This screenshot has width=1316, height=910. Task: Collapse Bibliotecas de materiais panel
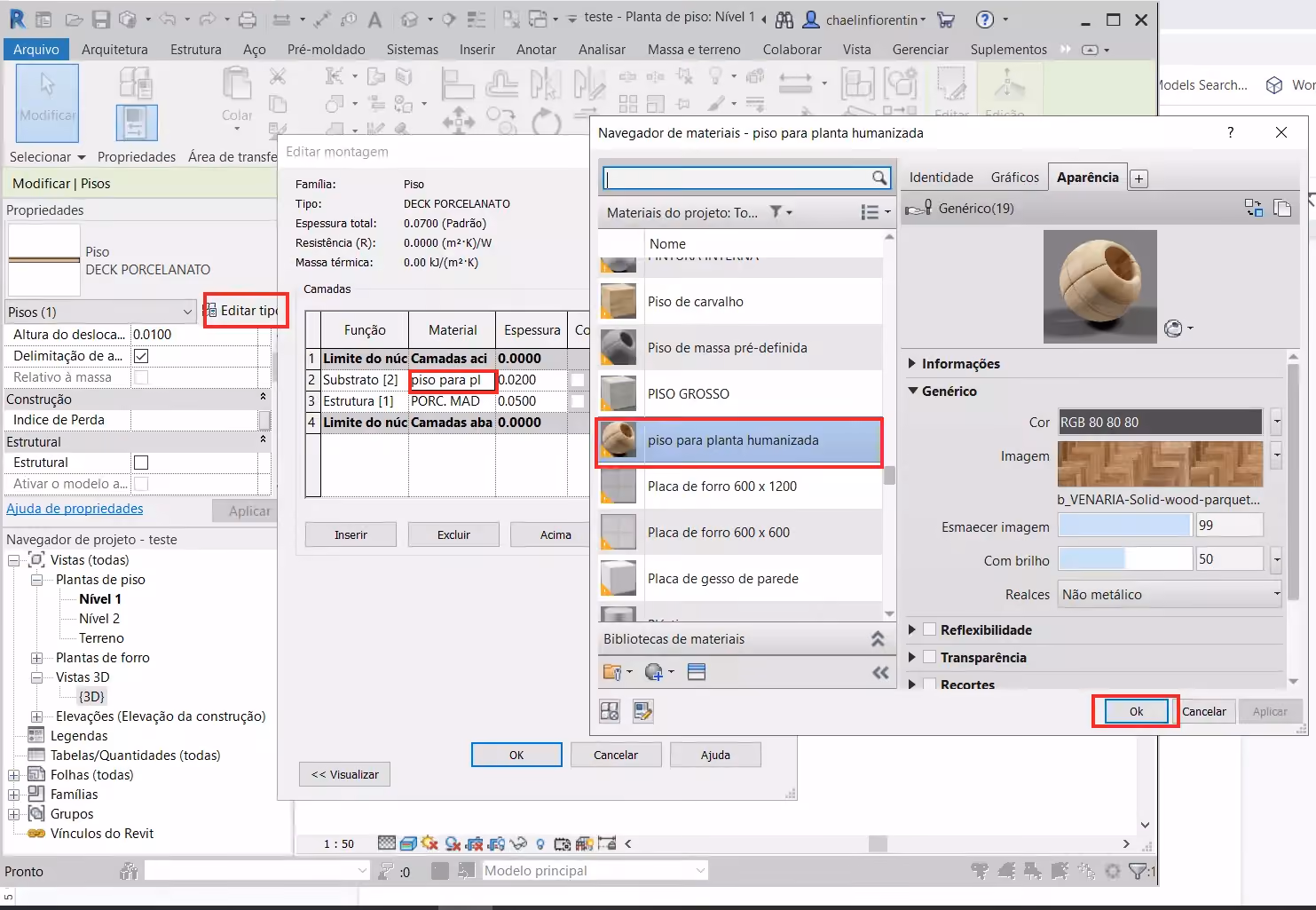tap(878, 638)
